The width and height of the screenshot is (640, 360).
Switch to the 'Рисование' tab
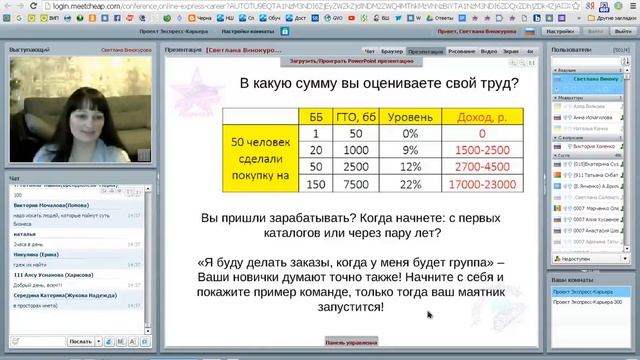(462, 51)
